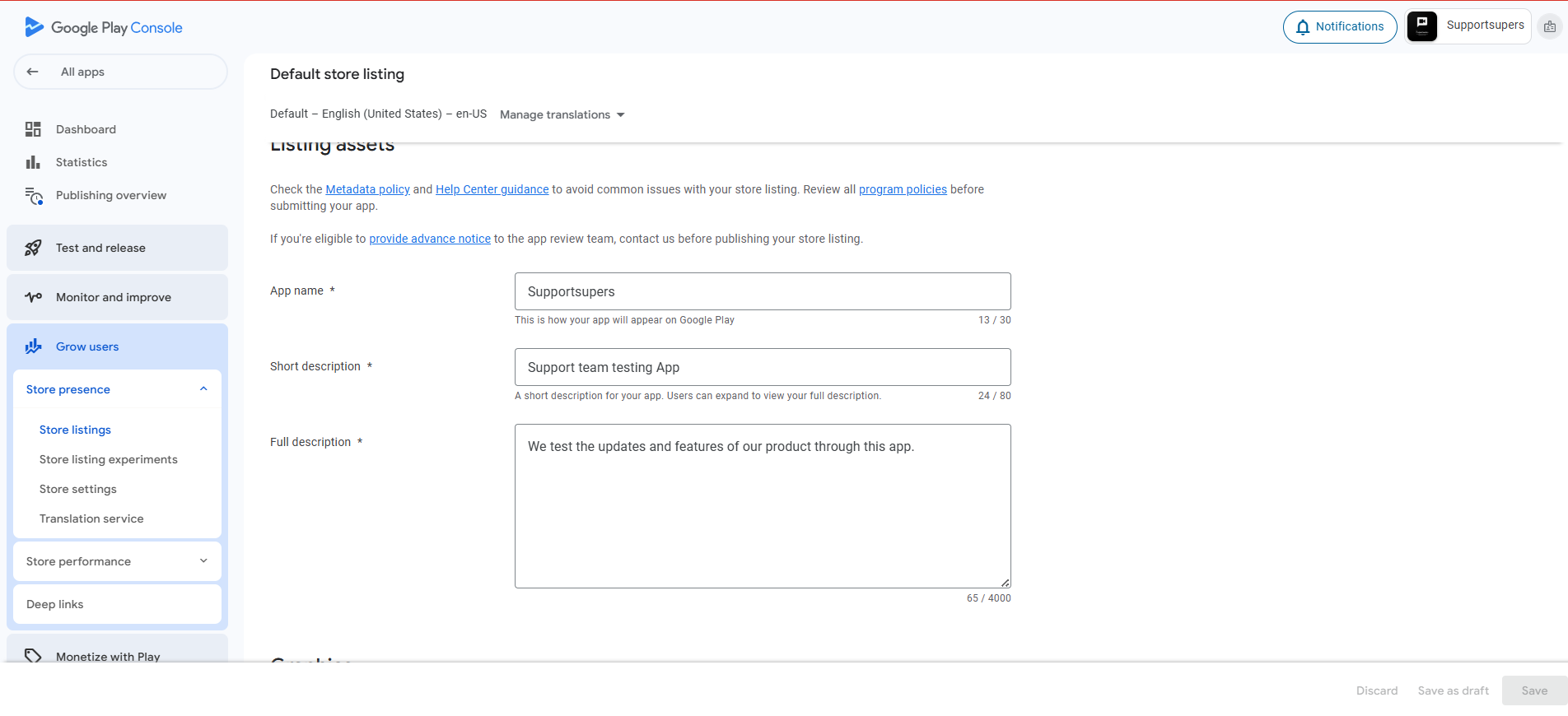The width and height of the screenshot is (1568, 716).
Task: Open the account icon at top right
Action: click(x=1550, y=26)
